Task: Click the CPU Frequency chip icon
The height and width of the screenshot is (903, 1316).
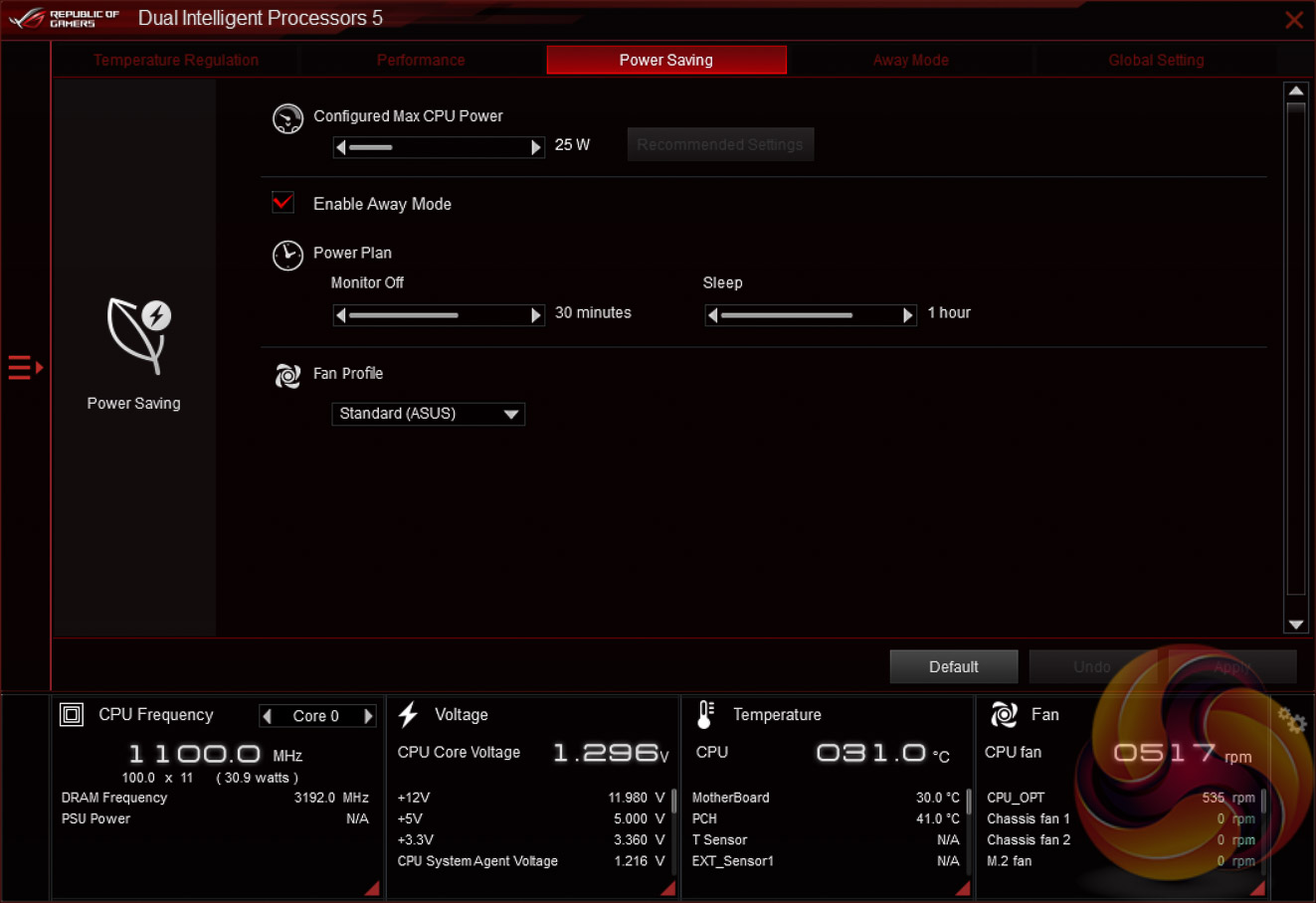Action: click(x=72, y=714)
